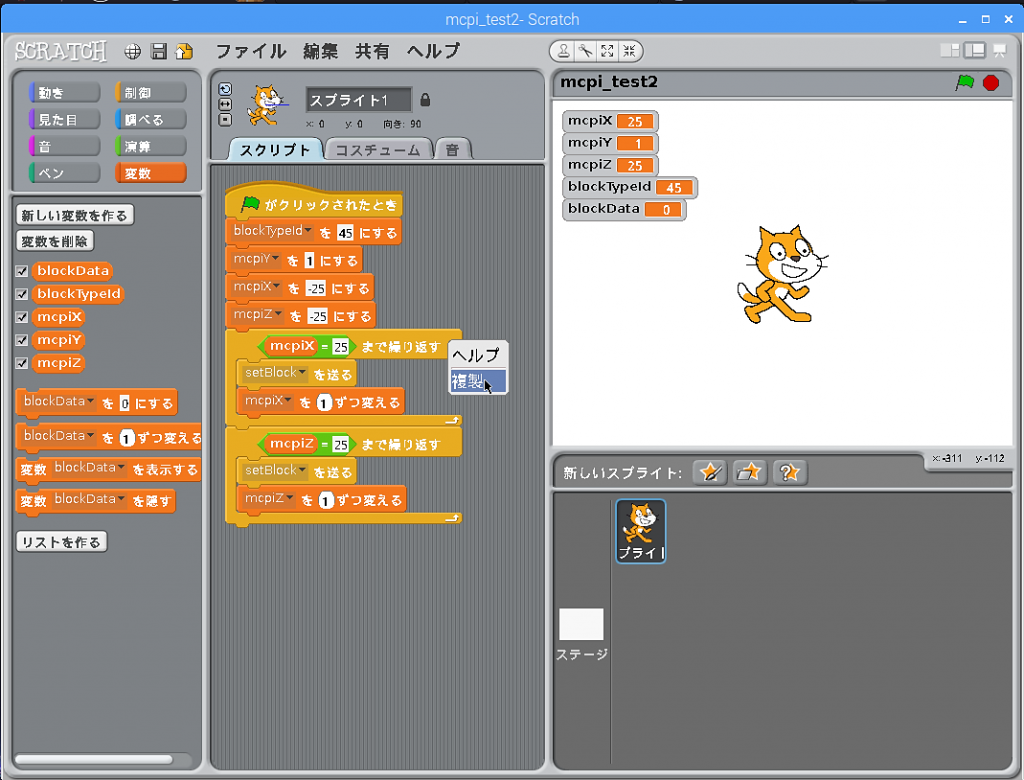Select the 動き block category
1024x780 pixels.
tap(65, 93)
